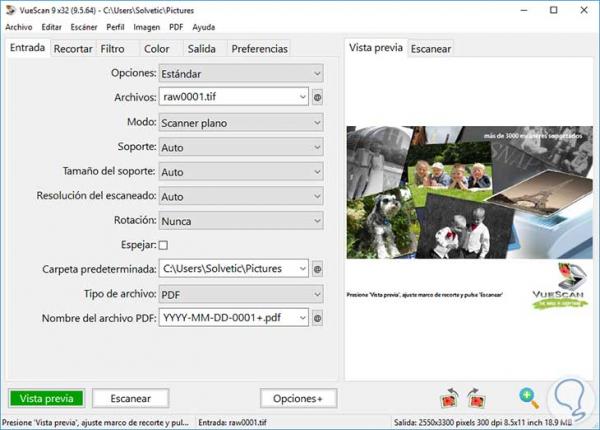The width and height of the screenshot is (600, 430).
Task: Open the Tamaño del soporte dropdown
Action: click(x=241, y=172)
